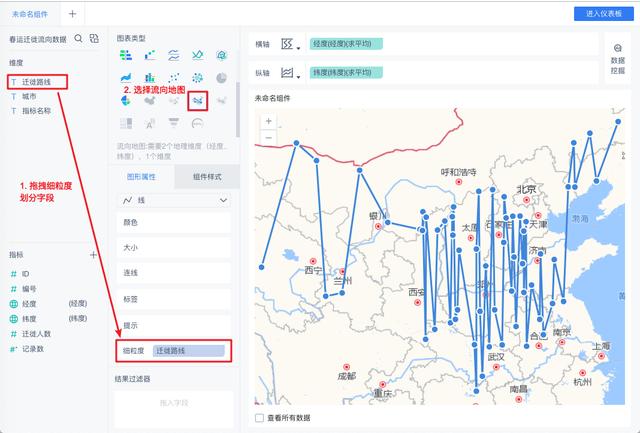Viewport: 640px width, 433px height.
Task: Select the range area chart type
Action: click(x=126, y=78)
